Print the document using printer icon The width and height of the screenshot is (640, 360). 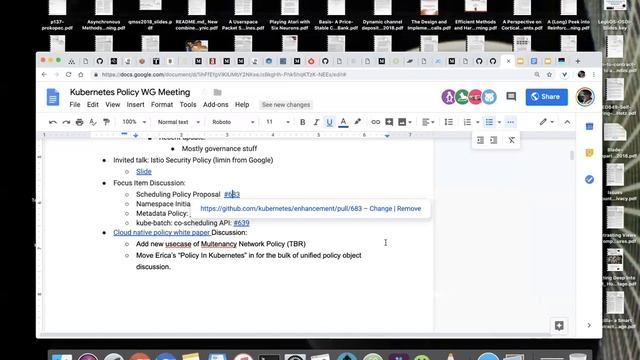(80, 122)
